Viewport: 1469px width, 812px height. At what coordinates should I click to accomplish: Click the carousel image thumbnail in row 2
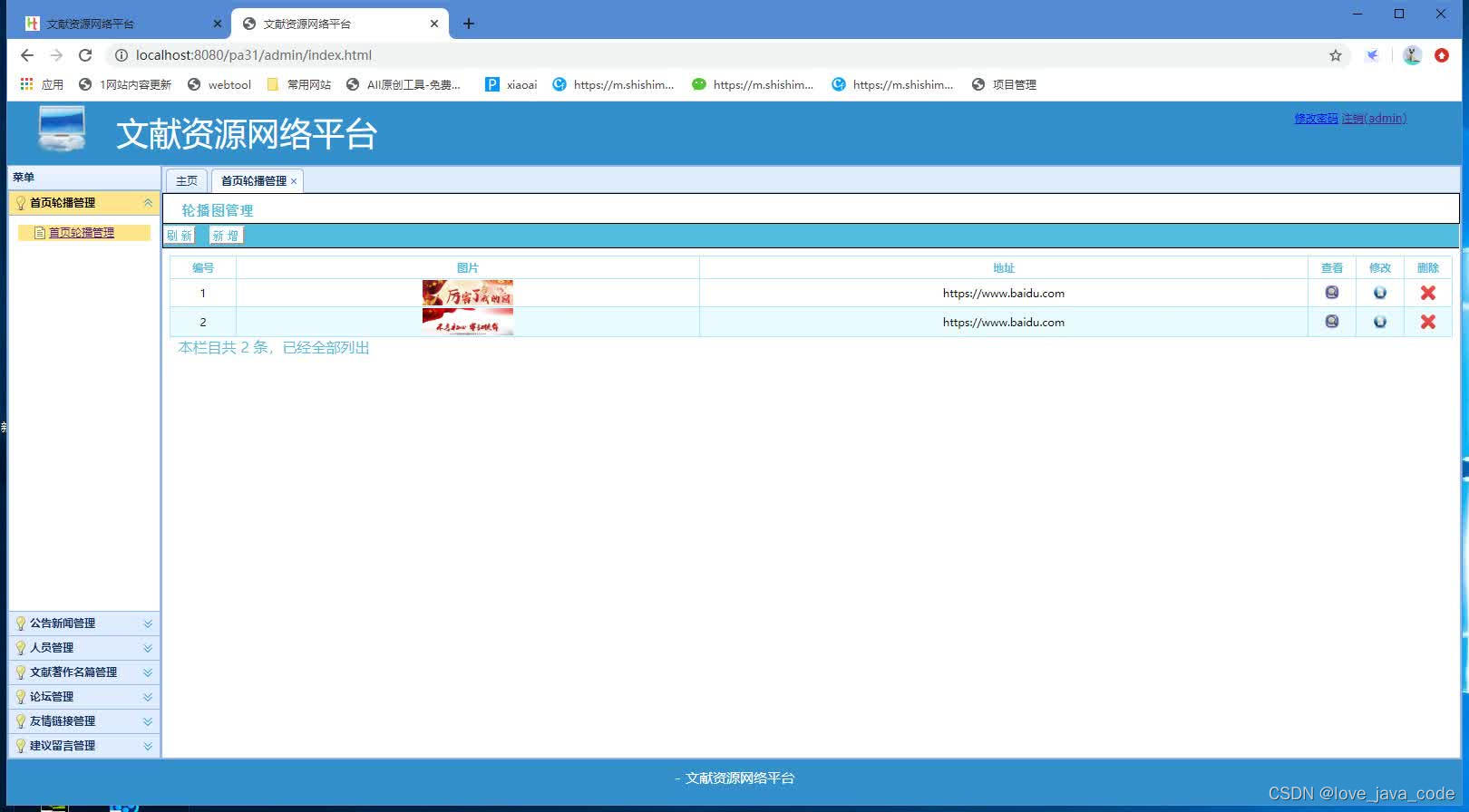(467, 322)
